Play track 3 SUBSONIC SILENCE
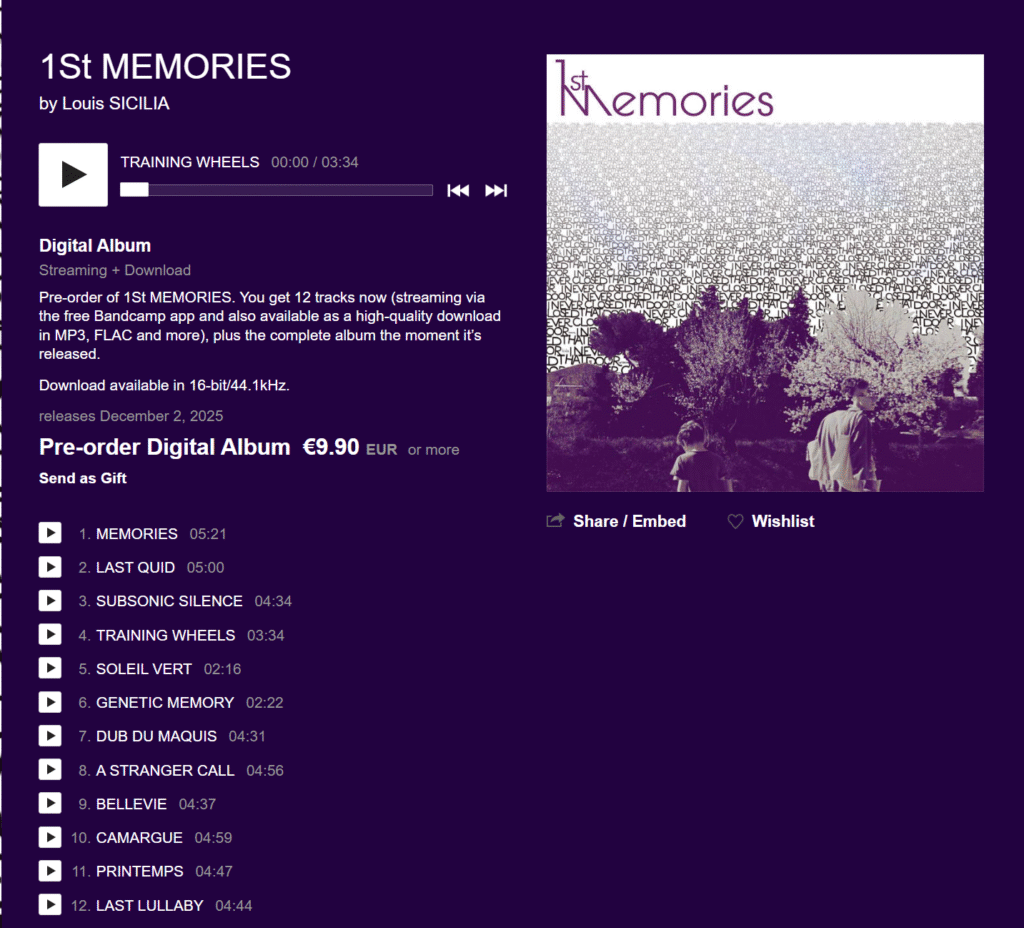 (x=50, y=600)
